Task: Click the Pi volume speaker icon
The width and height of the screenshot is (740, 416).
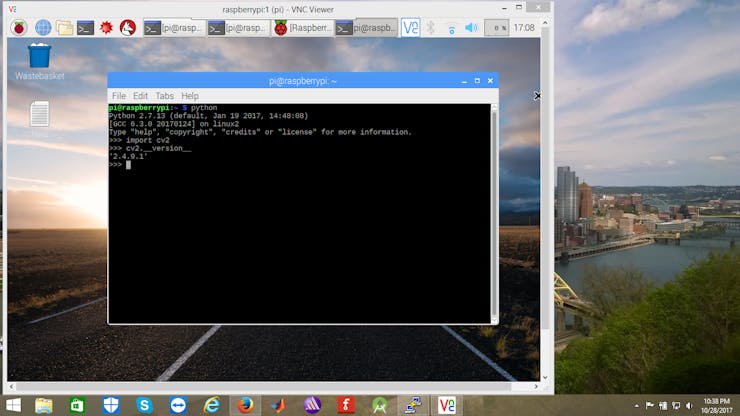Action: (x=471, y=28)
